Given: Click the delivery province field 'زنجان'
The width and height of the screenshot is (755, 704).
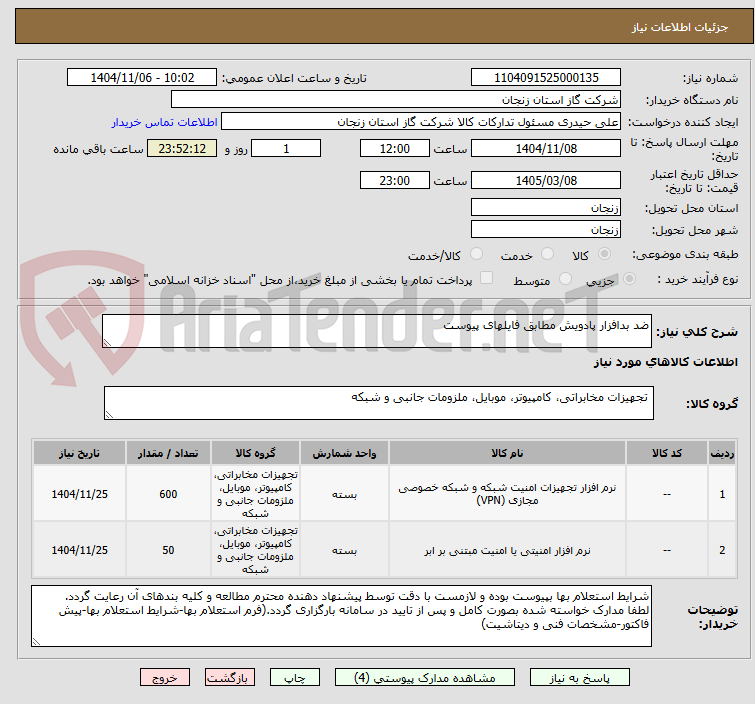Looking at the screenshot, I should pos(546,208).
